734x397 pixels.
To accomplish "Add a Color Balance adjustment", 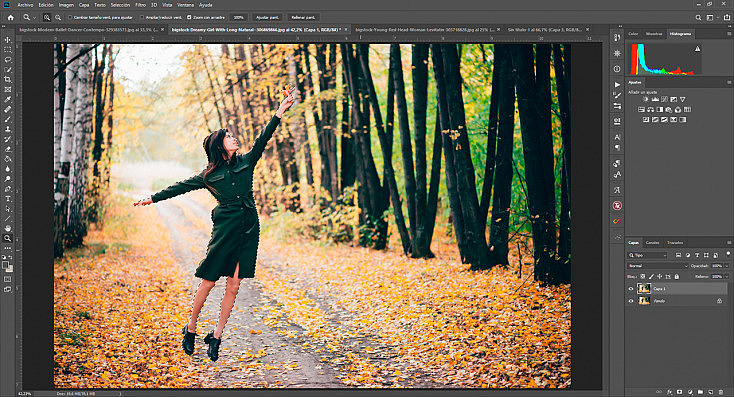I will [x=651, y=110].
